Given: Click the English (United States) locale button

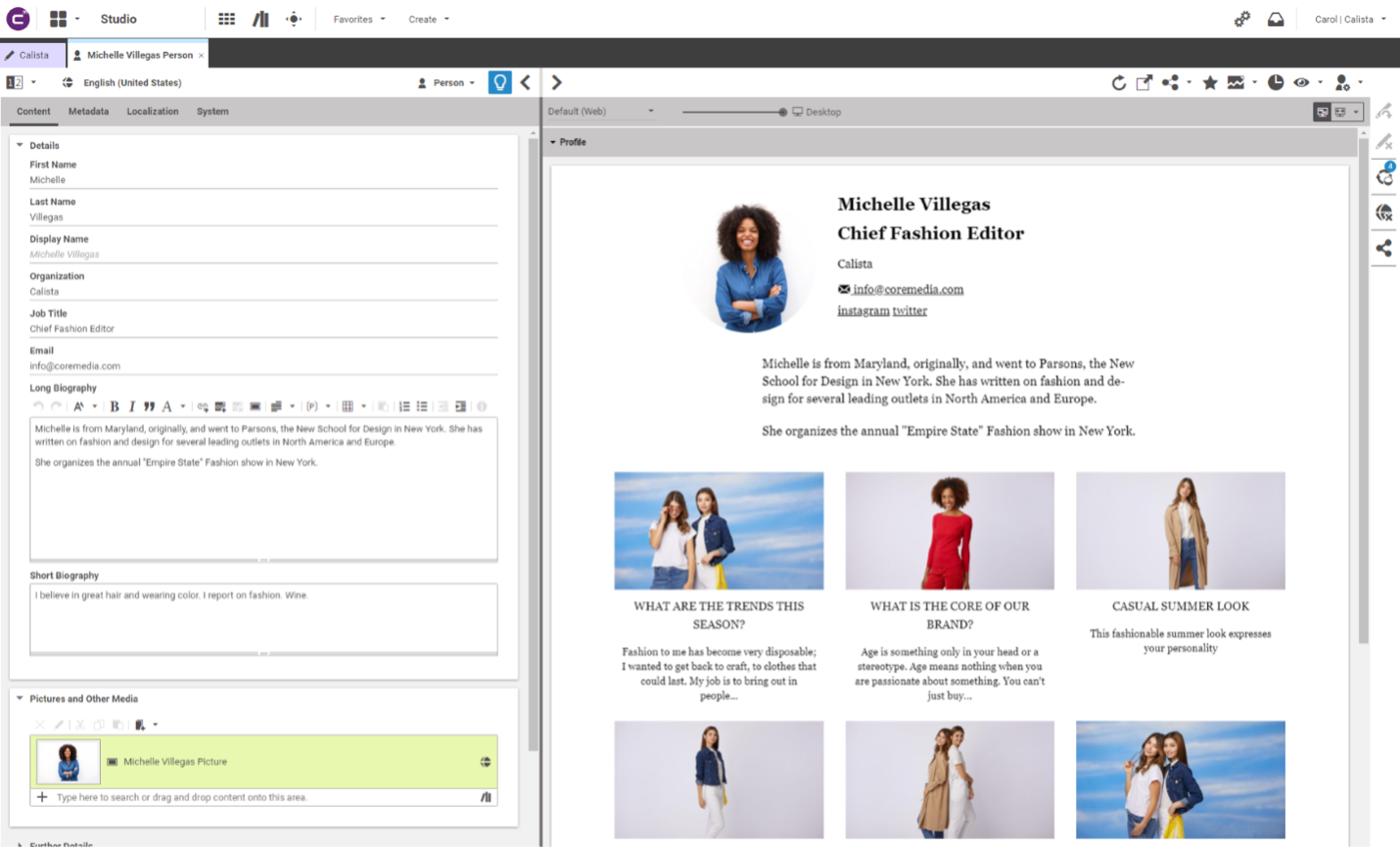Looking at the screenshot, I should tap(122, 83).
